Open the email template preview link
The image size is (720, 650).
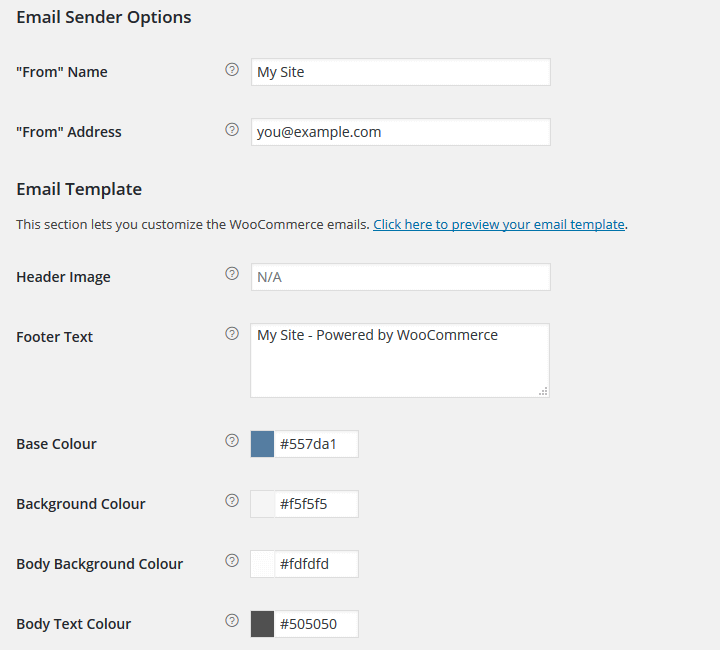[x=499, y=225]
